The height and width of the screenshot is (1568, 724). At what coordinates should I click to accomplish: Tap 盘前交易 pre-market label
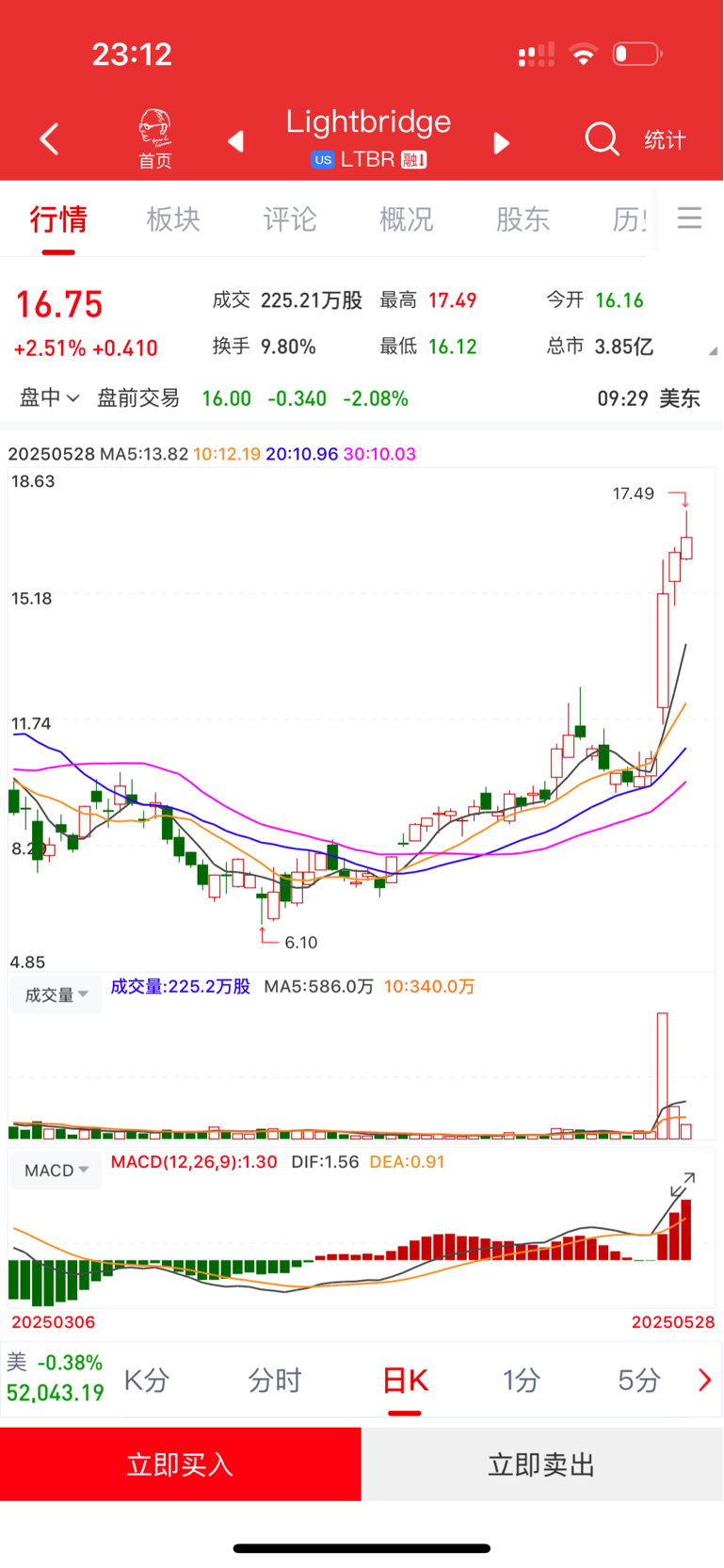coord(138,398)
